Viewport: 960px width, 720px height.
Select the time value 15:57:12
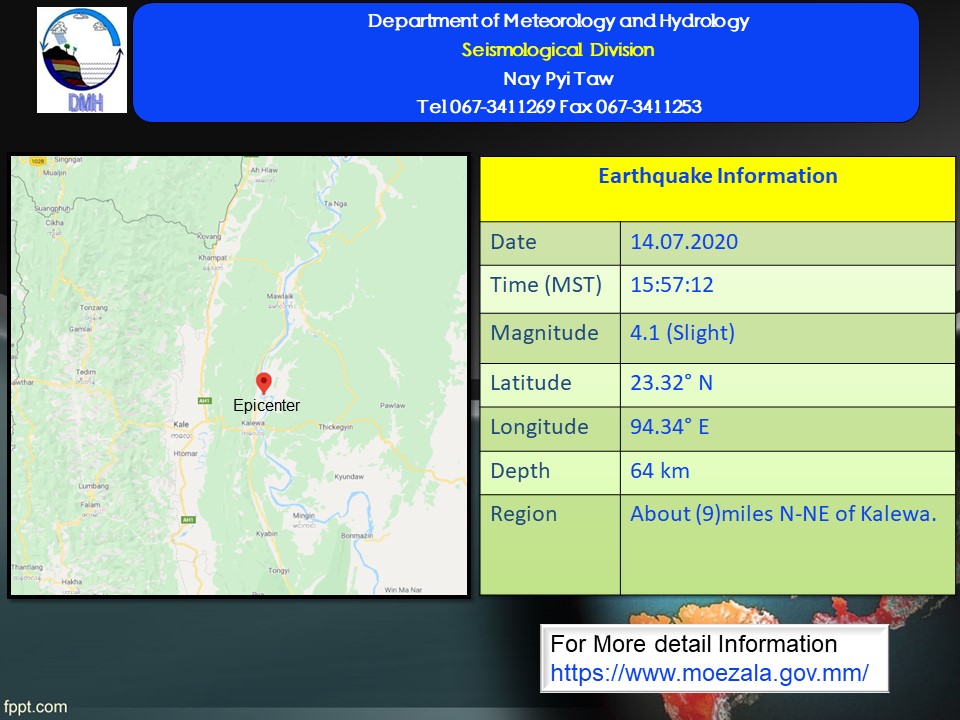pyautogui.click(x=672, y=285)
